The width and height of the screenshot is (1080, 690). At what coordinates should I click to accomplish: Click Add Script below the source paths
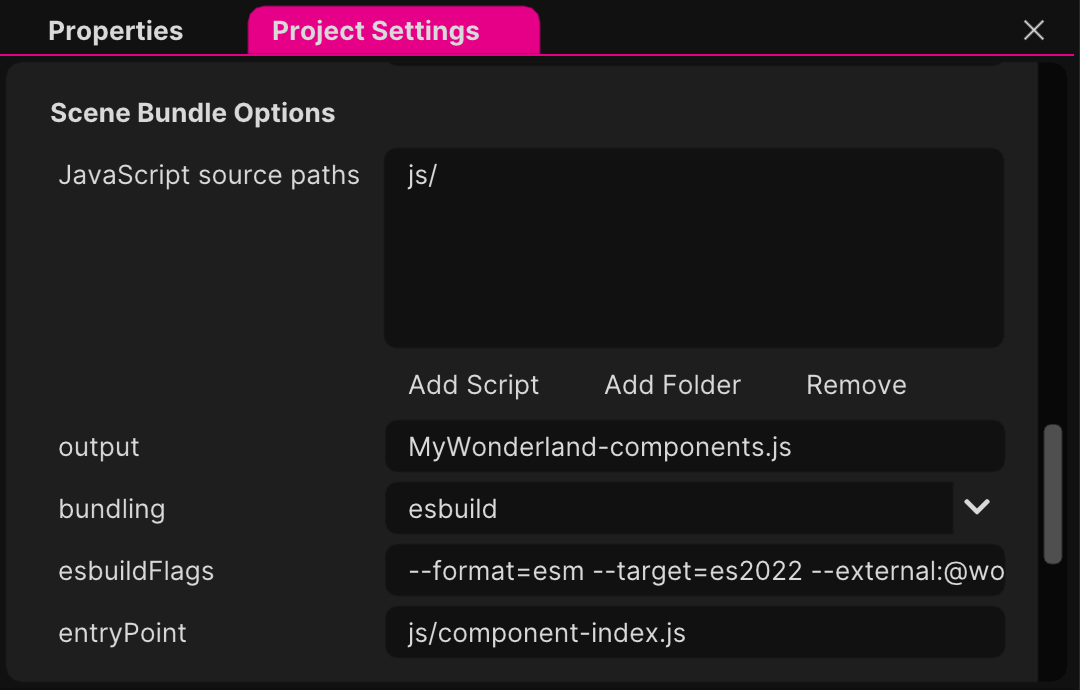[x=473, y=384]
